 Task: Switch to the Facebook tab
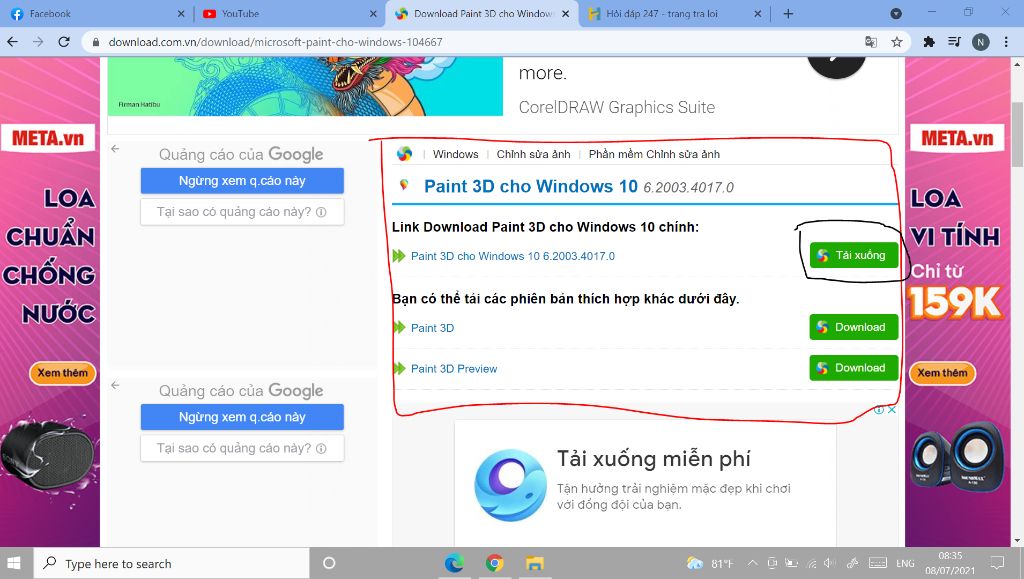tap(95, 14)
